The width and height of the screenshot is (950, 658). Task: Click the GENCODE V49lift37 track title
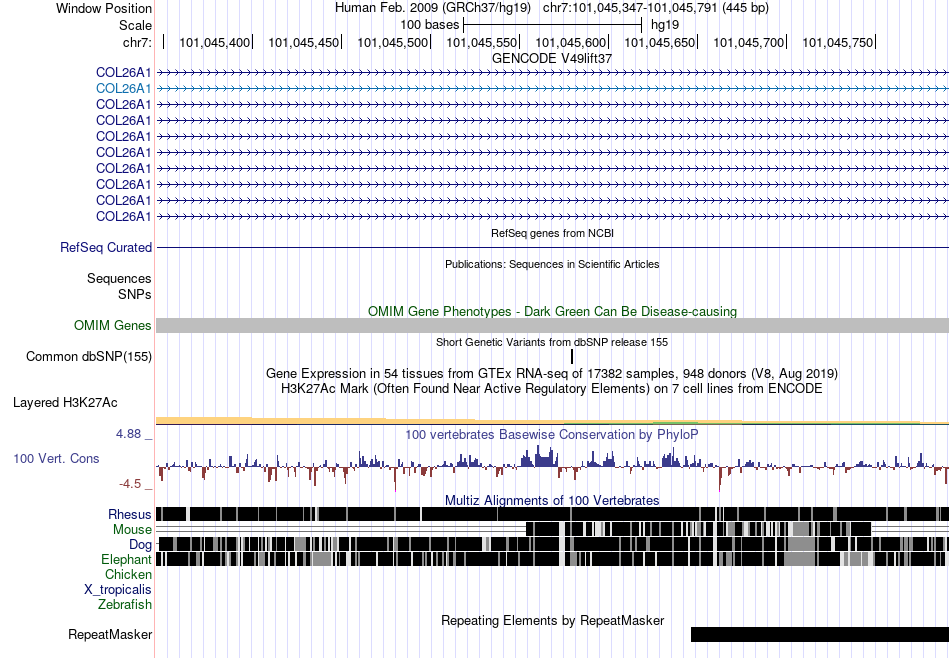coord(552,59)
